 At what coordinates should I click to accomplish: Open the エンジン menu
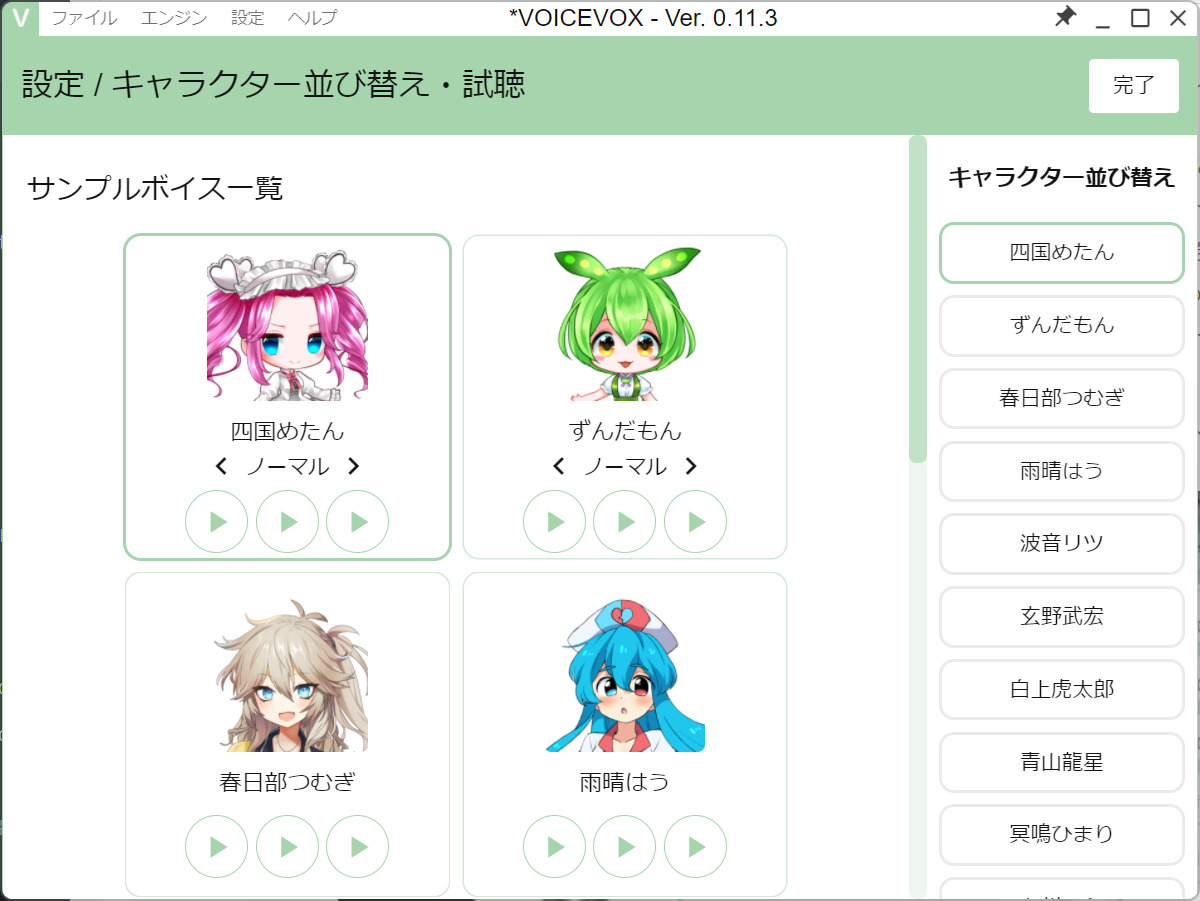(174, 18)
